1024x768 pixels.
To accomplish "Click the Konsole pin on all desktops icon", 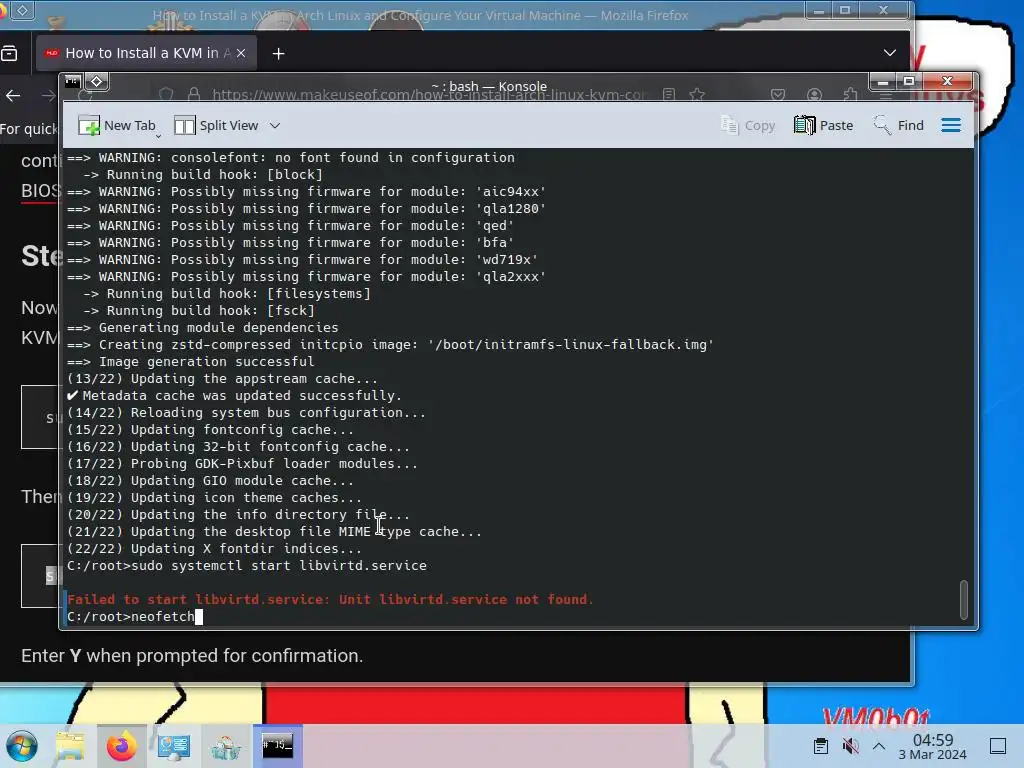I will [97, 82].
